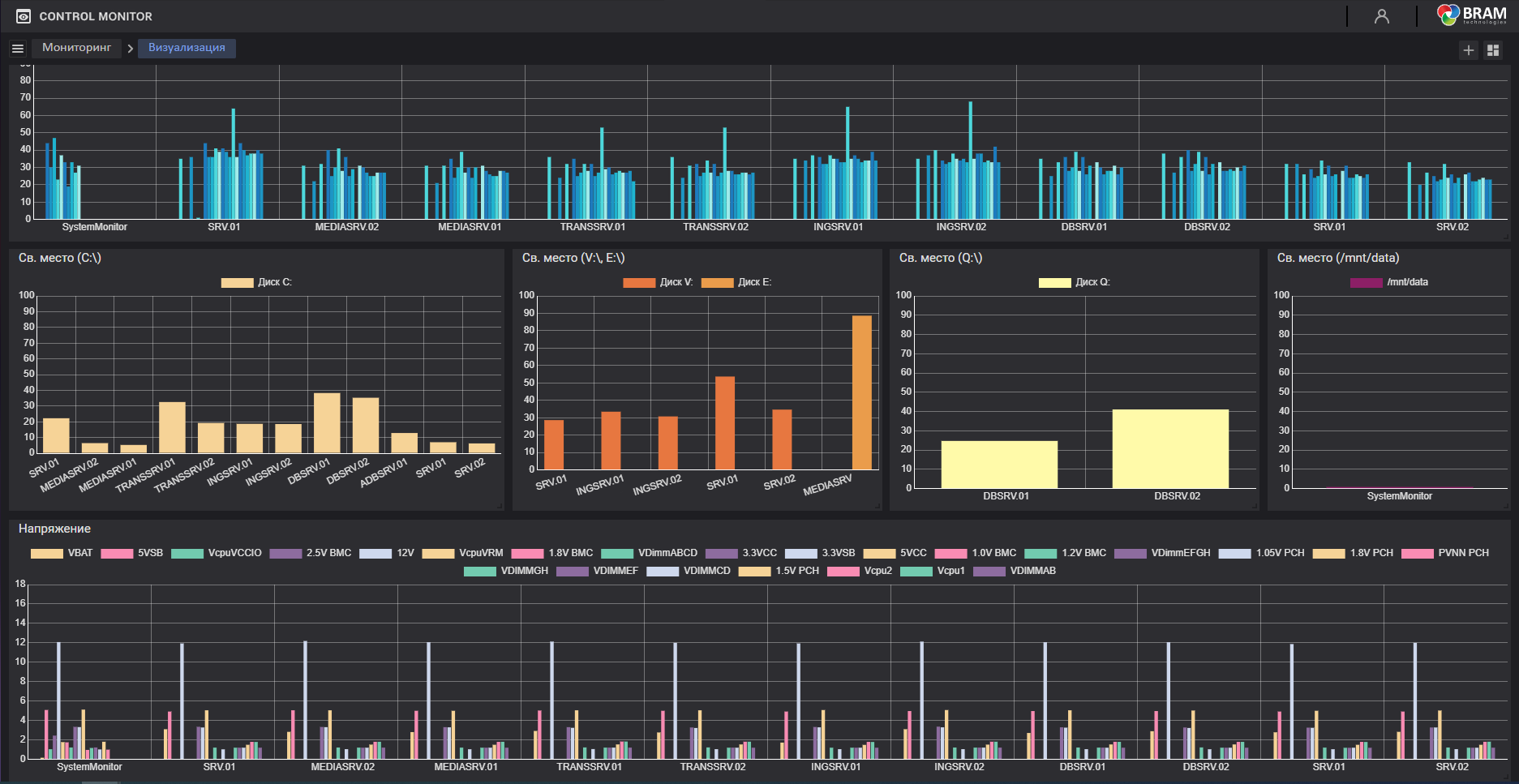Click the 12V legend color swatch
This screenshot has height=784, width=1519.
[x=375, y=553]
